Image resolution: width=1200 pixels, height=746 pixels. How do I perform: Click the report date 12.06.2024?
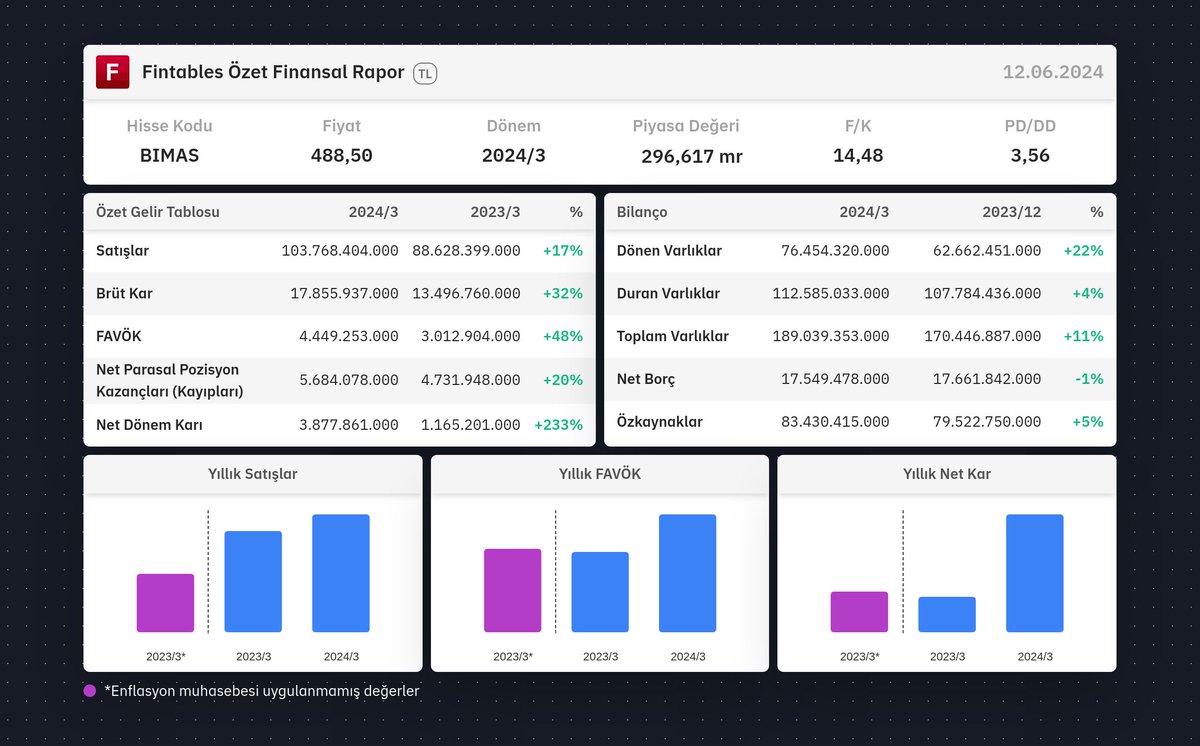click(x=1053, y=72)
